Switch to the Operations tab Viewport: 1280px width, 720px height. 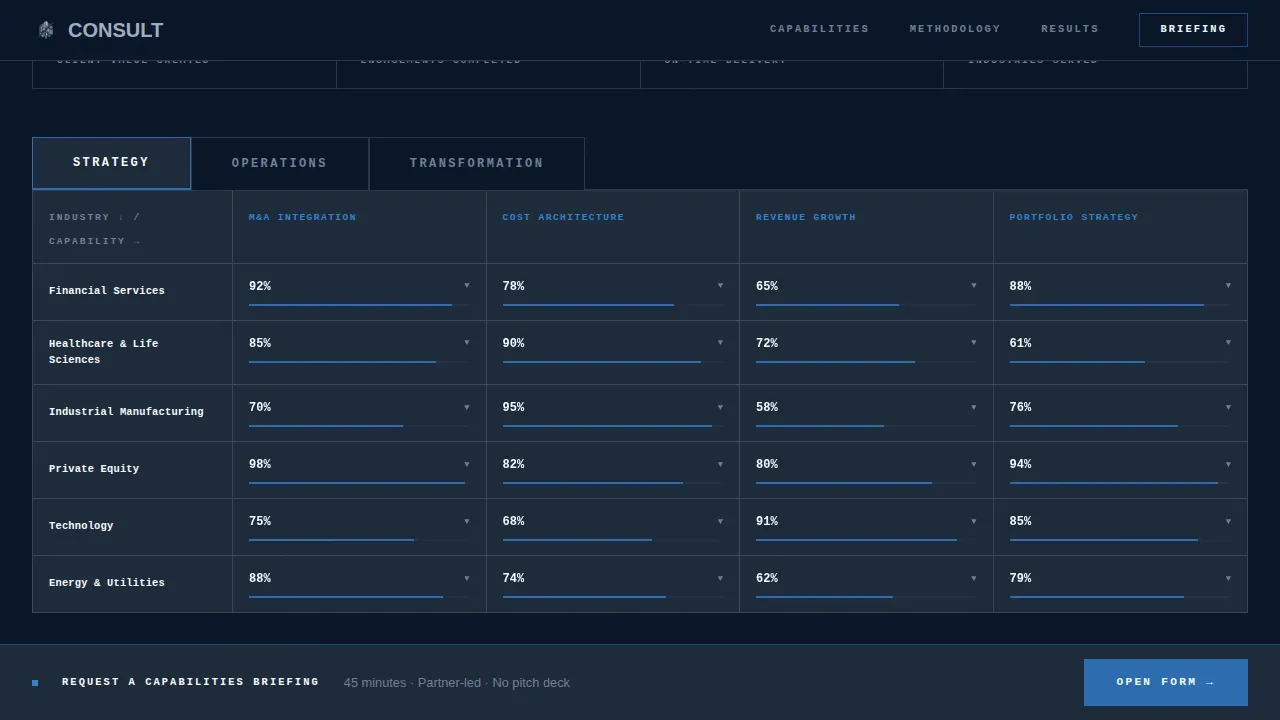[279, 163]
